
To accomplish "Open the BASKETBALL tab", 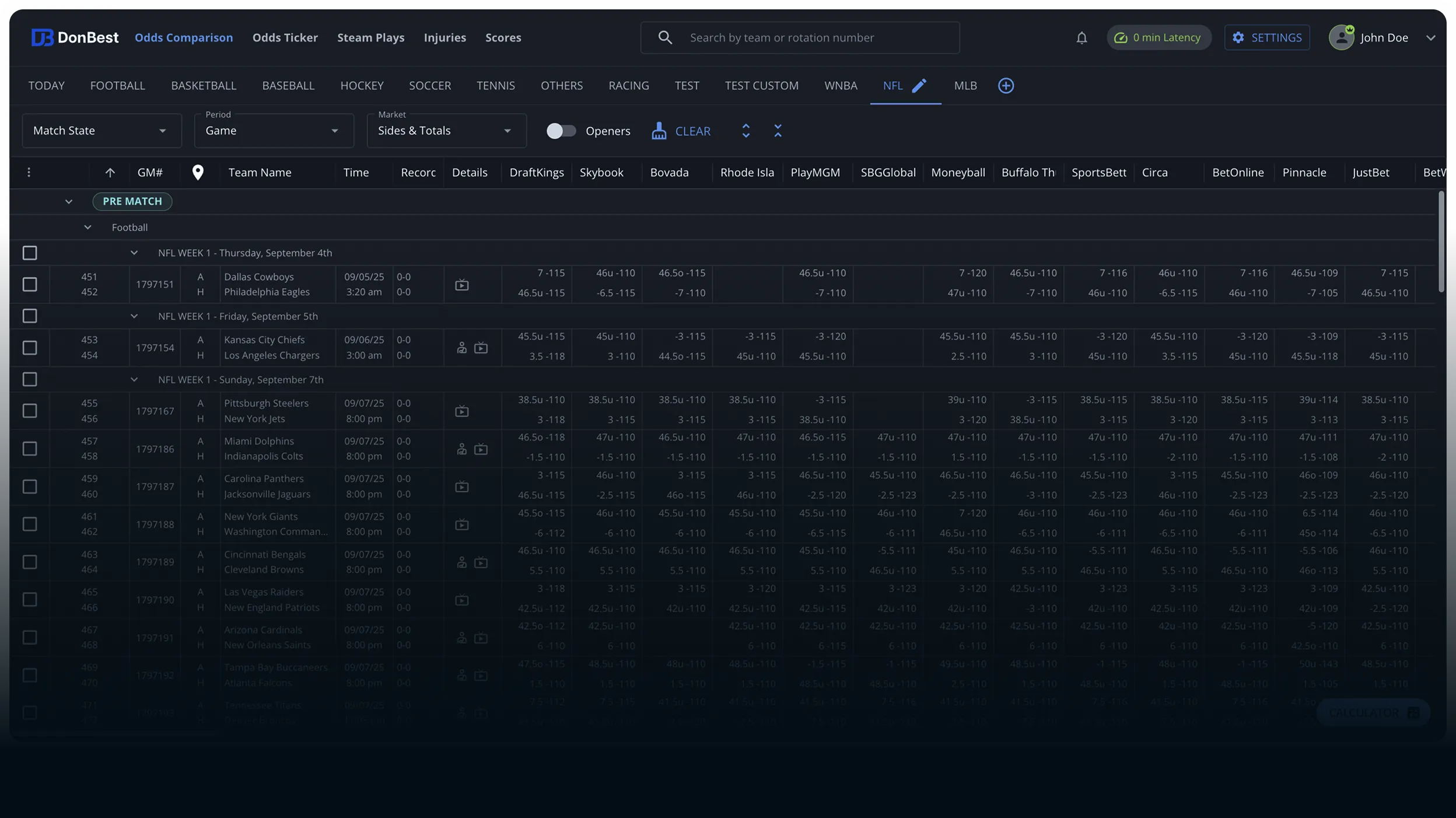I will 204,86.
